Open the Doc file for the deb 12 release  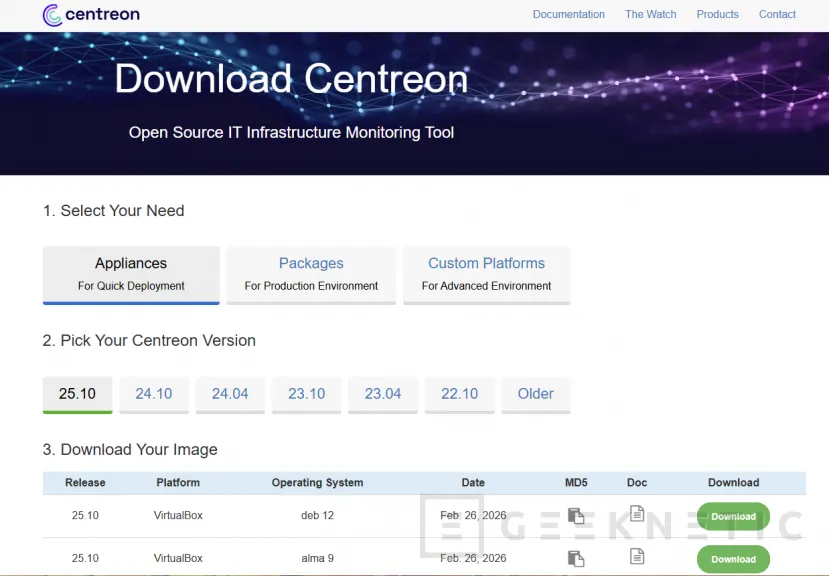(x=636, y=514)
